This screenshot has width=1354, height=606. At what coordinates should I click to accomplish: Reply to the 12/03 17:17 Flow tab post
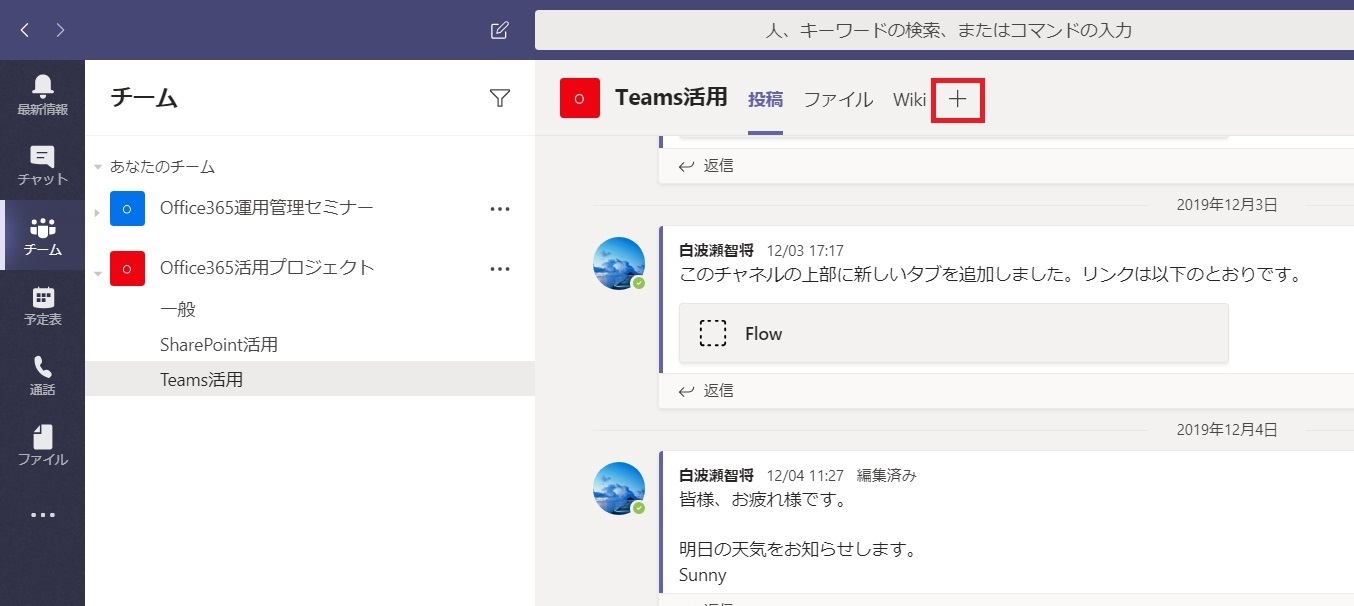click(706, 390)
